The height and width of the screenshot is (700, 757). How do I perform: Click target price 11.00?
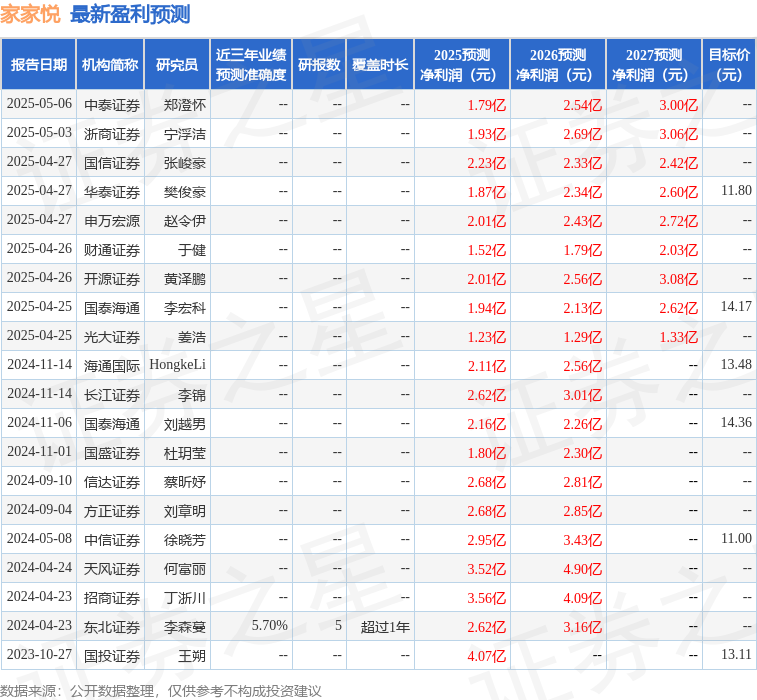(x=736, y=538)
